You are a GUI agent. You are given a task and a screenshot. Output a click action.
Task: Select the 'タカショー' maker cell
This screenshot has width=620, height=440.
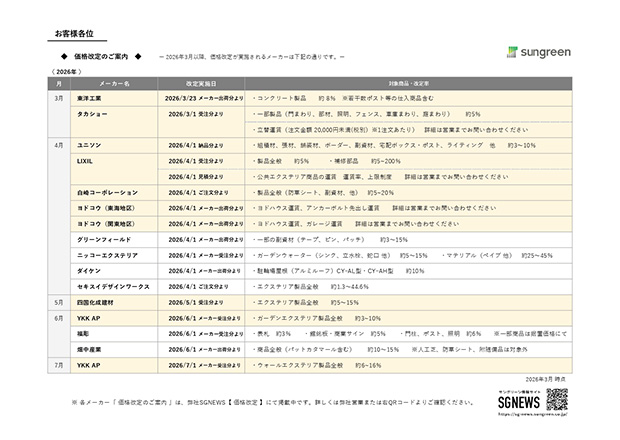114,122
